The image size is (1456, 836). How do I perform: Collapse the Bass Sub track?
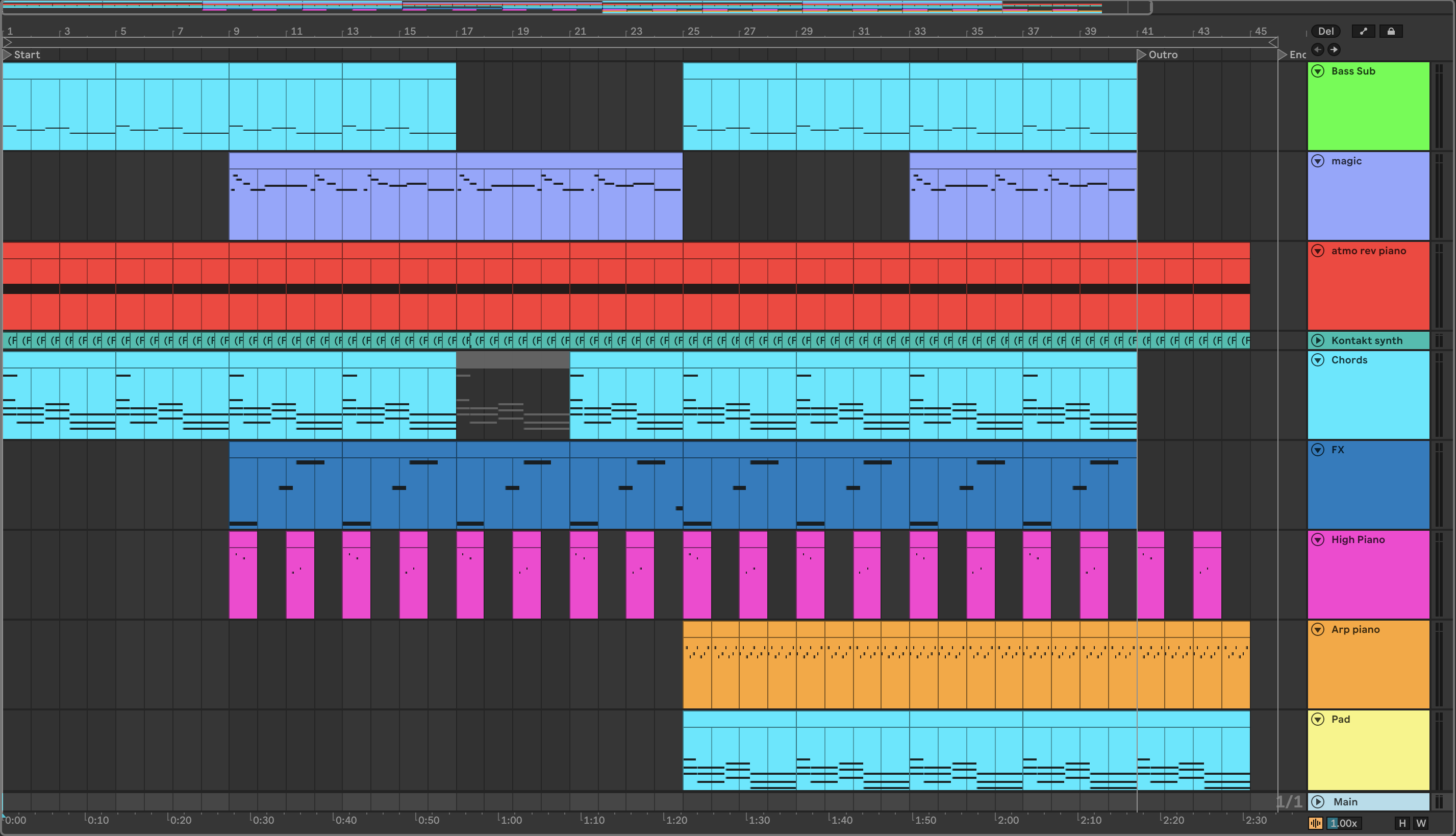click(x=1318, y=71)
